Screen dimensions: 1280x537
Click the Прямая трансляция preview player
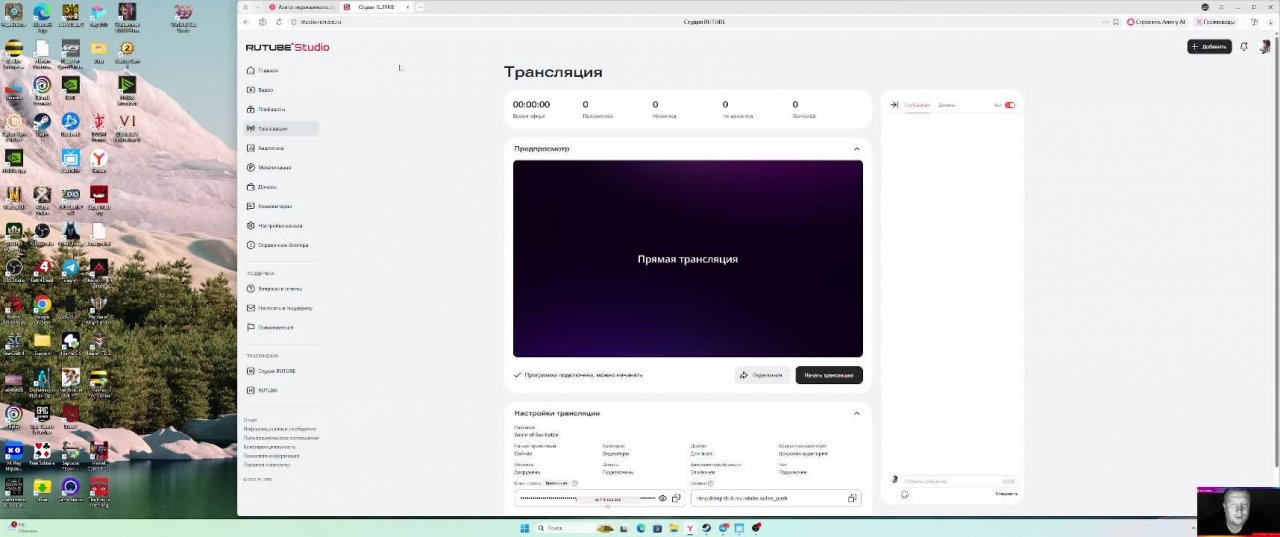coord(688,259)
